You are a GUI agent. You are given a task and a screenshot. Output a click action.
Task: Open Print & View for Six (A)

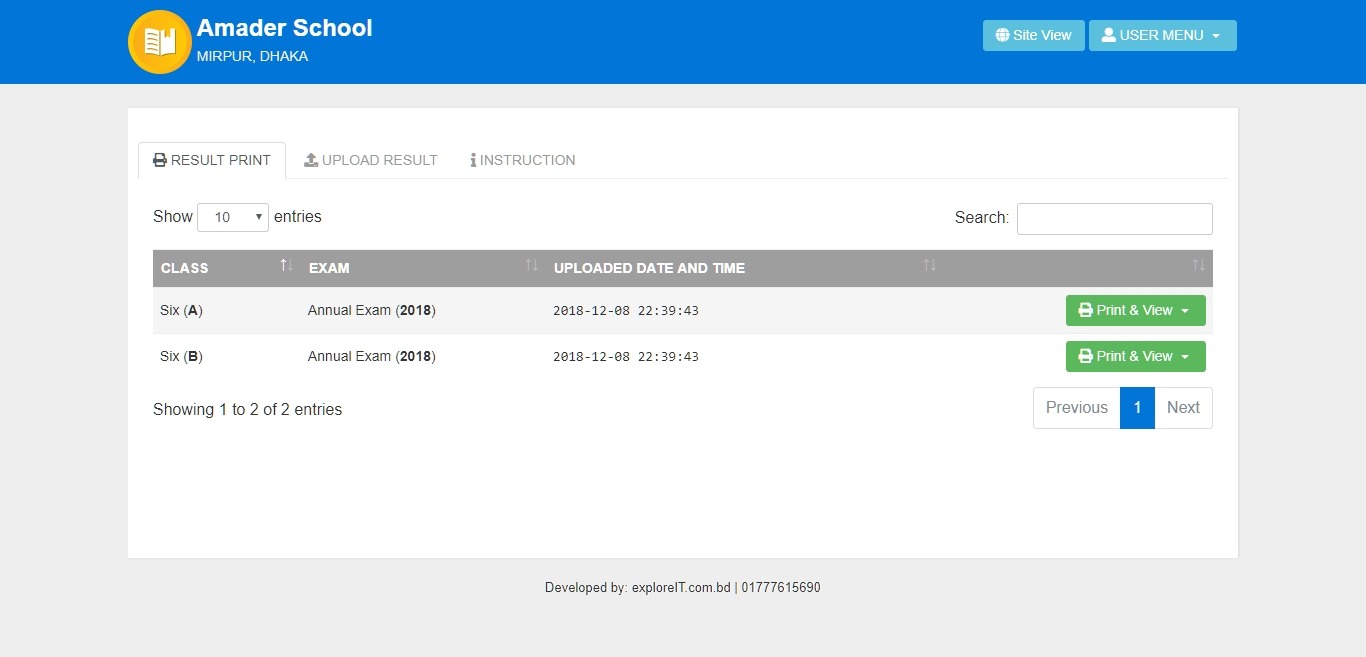tap(1136, 310)
